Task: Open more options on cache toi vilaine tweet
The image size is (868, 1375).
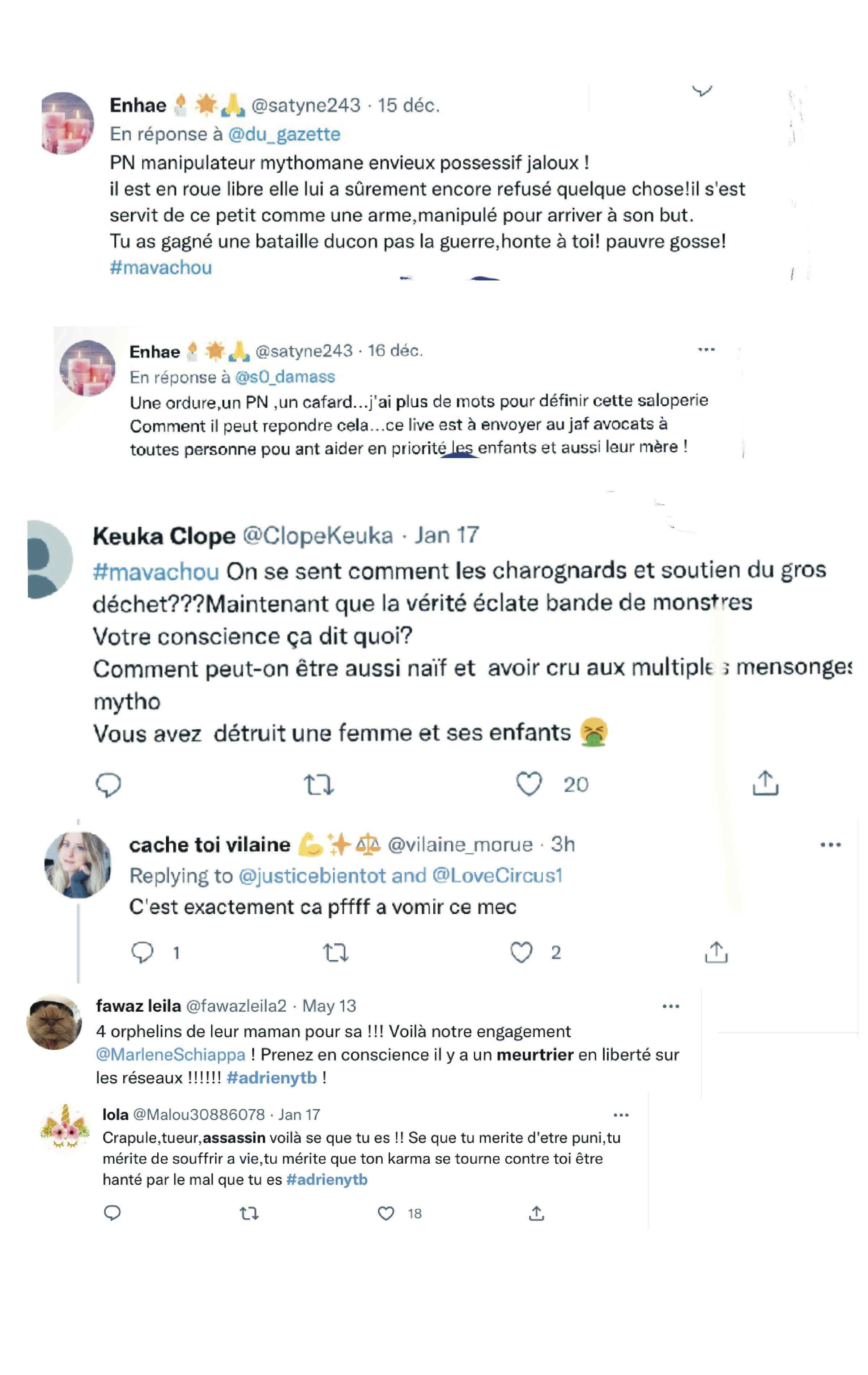Action: click(830, 845)
